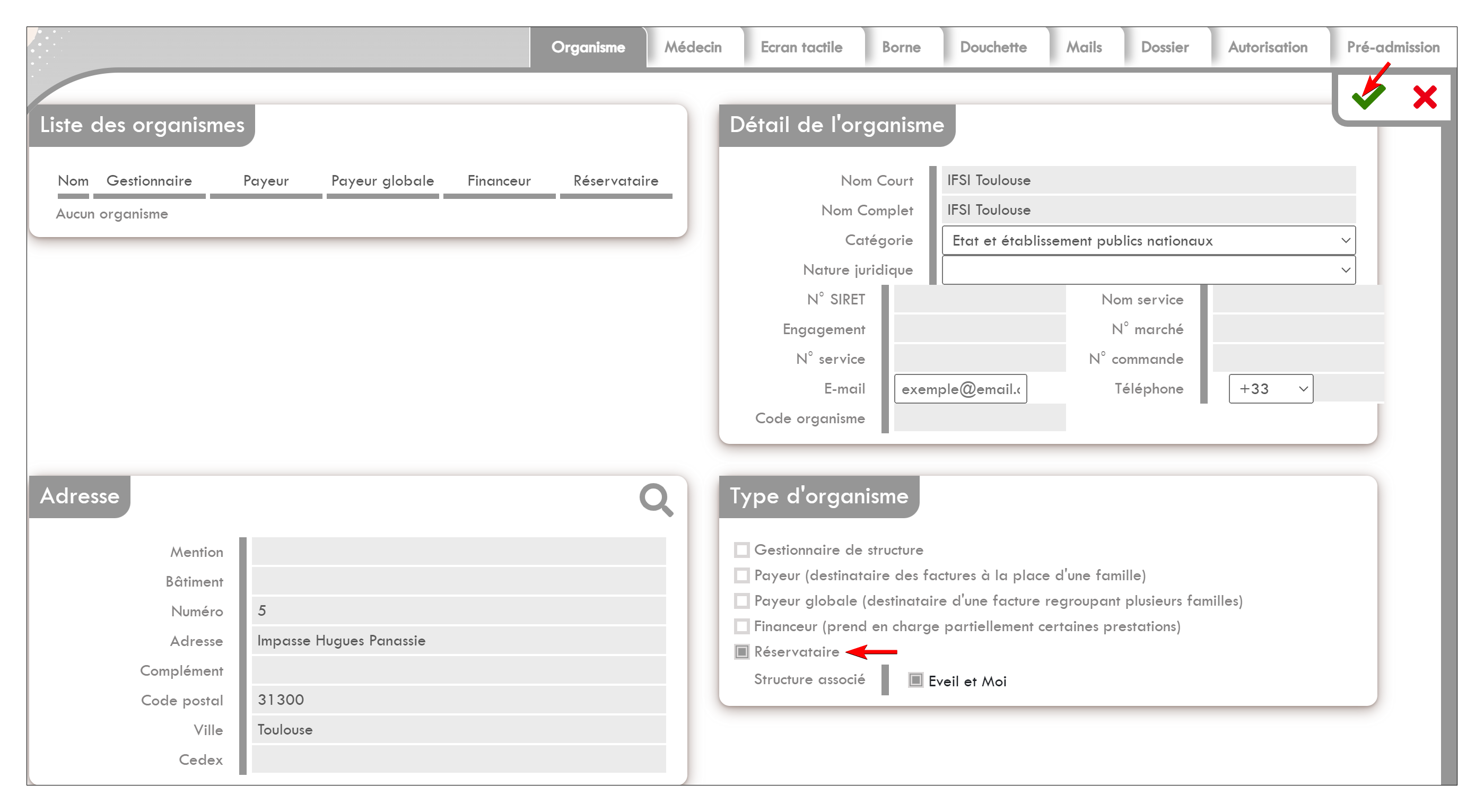Click the Payeur globale column header

point(382,181)
